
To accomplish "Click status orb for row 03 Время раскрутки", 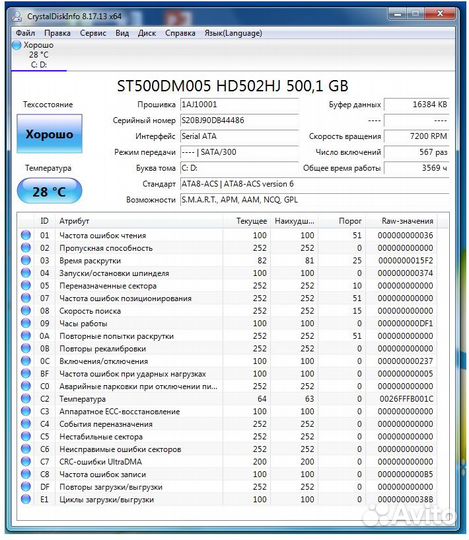I will point(26,260).
